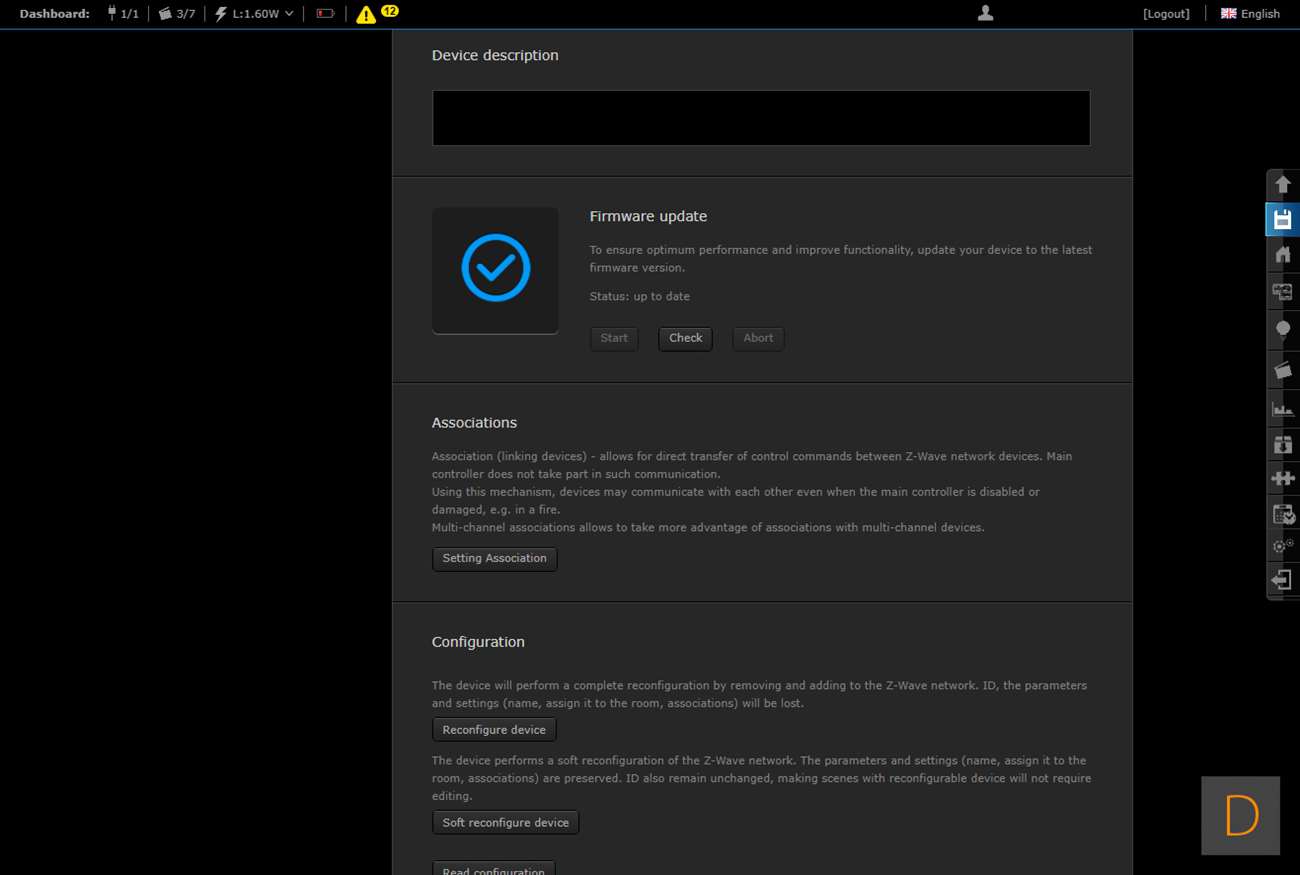This screenshot has width=1300, height=875.
Task: Open the energy chart icon in sidebar
Action: [1282, 408]
